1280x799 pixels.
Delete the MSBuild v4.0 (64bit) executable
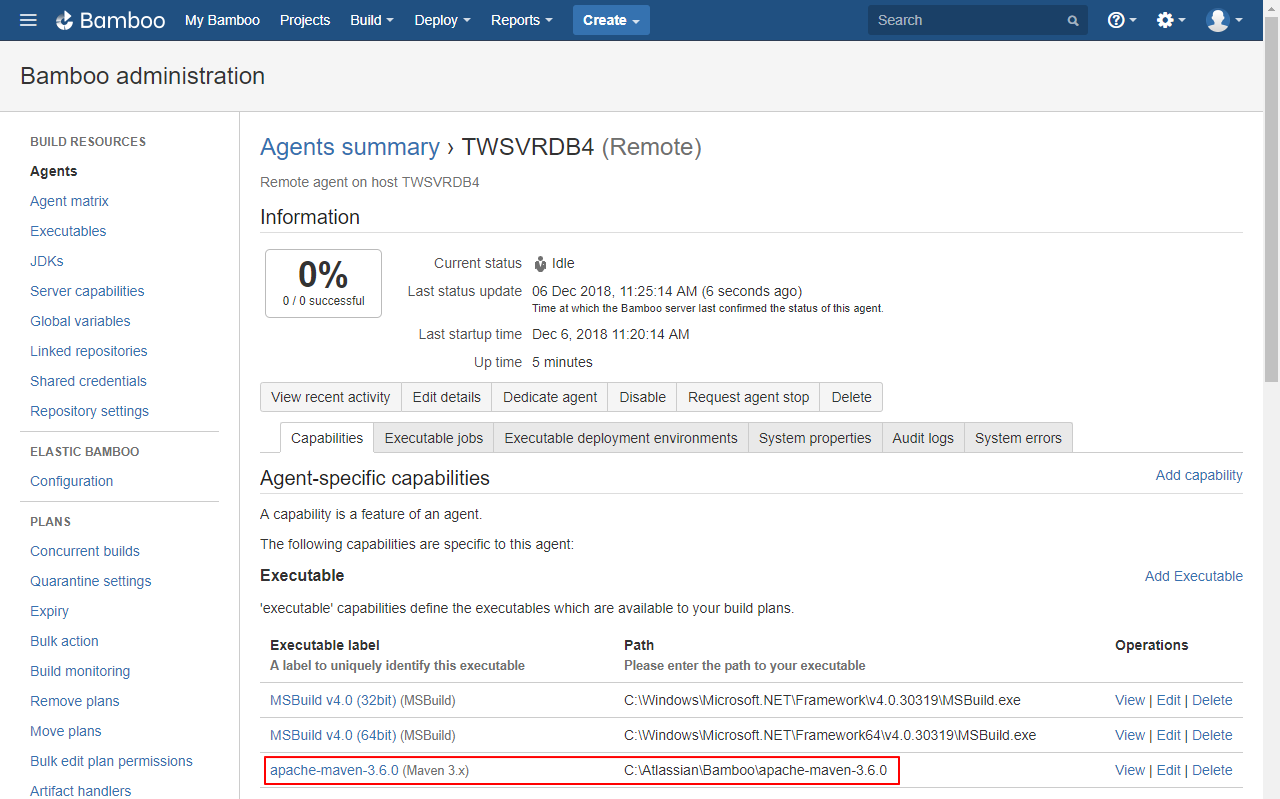[1212, 735]
